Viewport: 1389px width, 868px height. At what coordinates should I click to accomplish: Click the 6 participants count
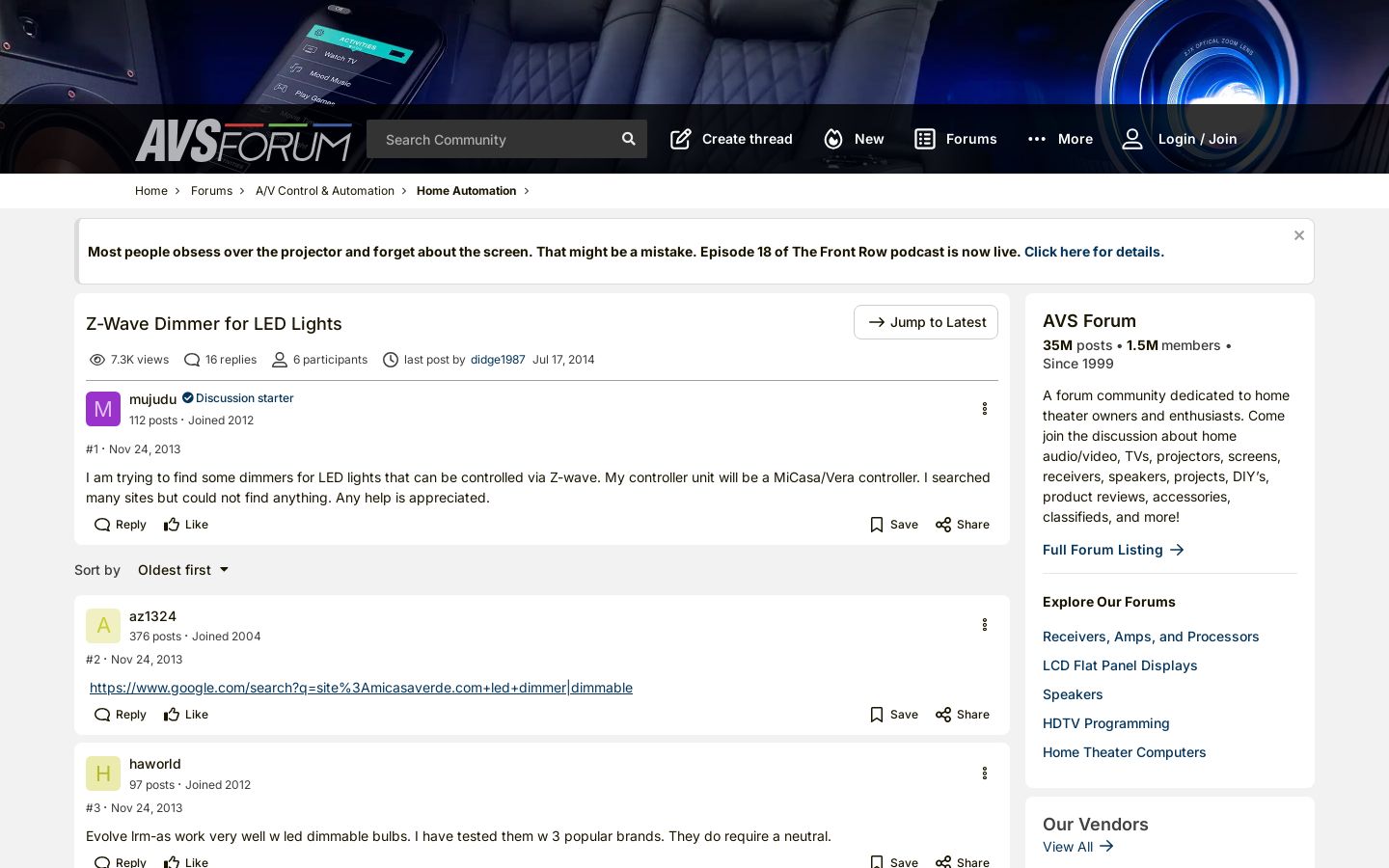point(320,360)
